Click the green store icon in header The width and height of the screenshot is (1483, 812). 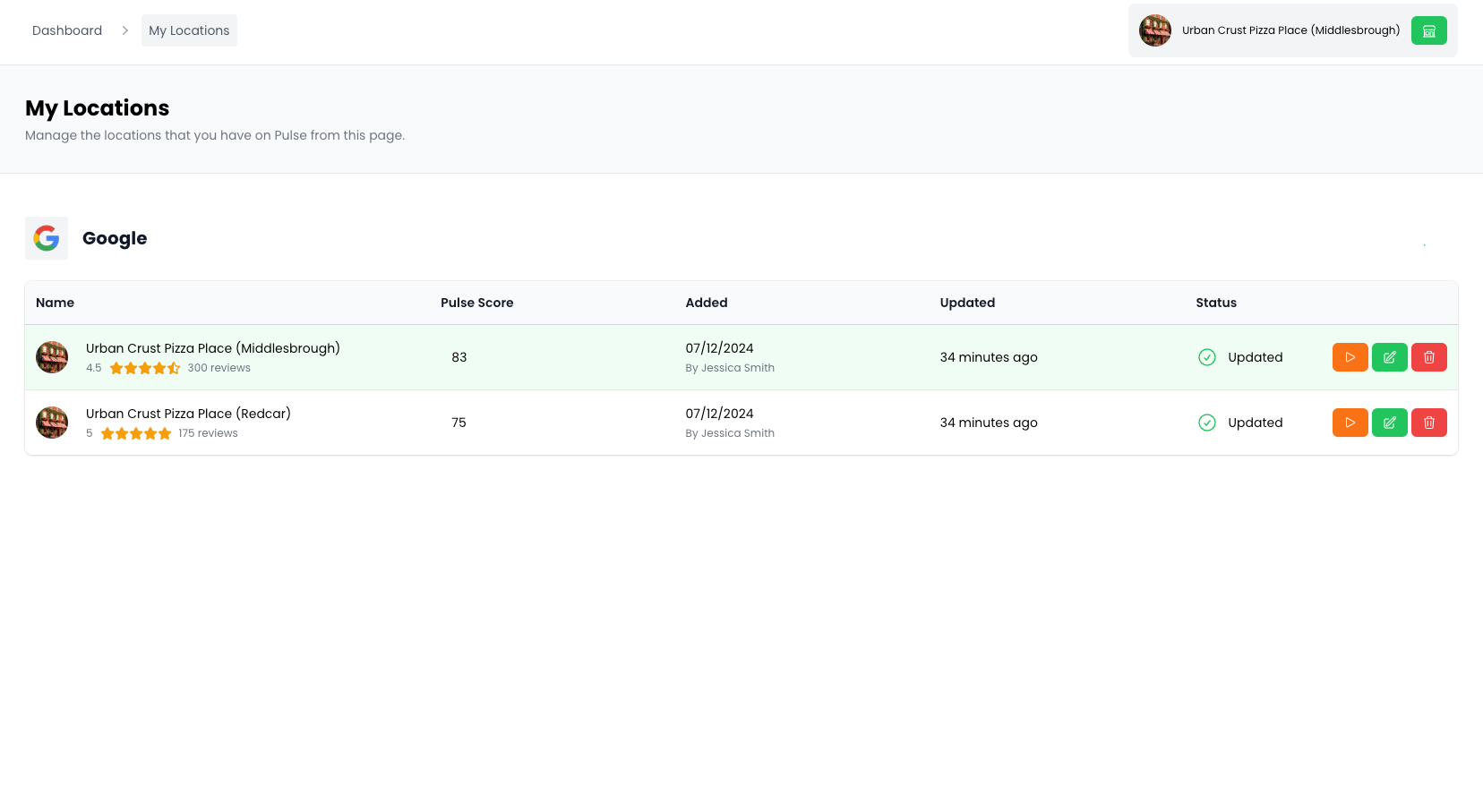pyautogui.click(x=1428, y=30)
